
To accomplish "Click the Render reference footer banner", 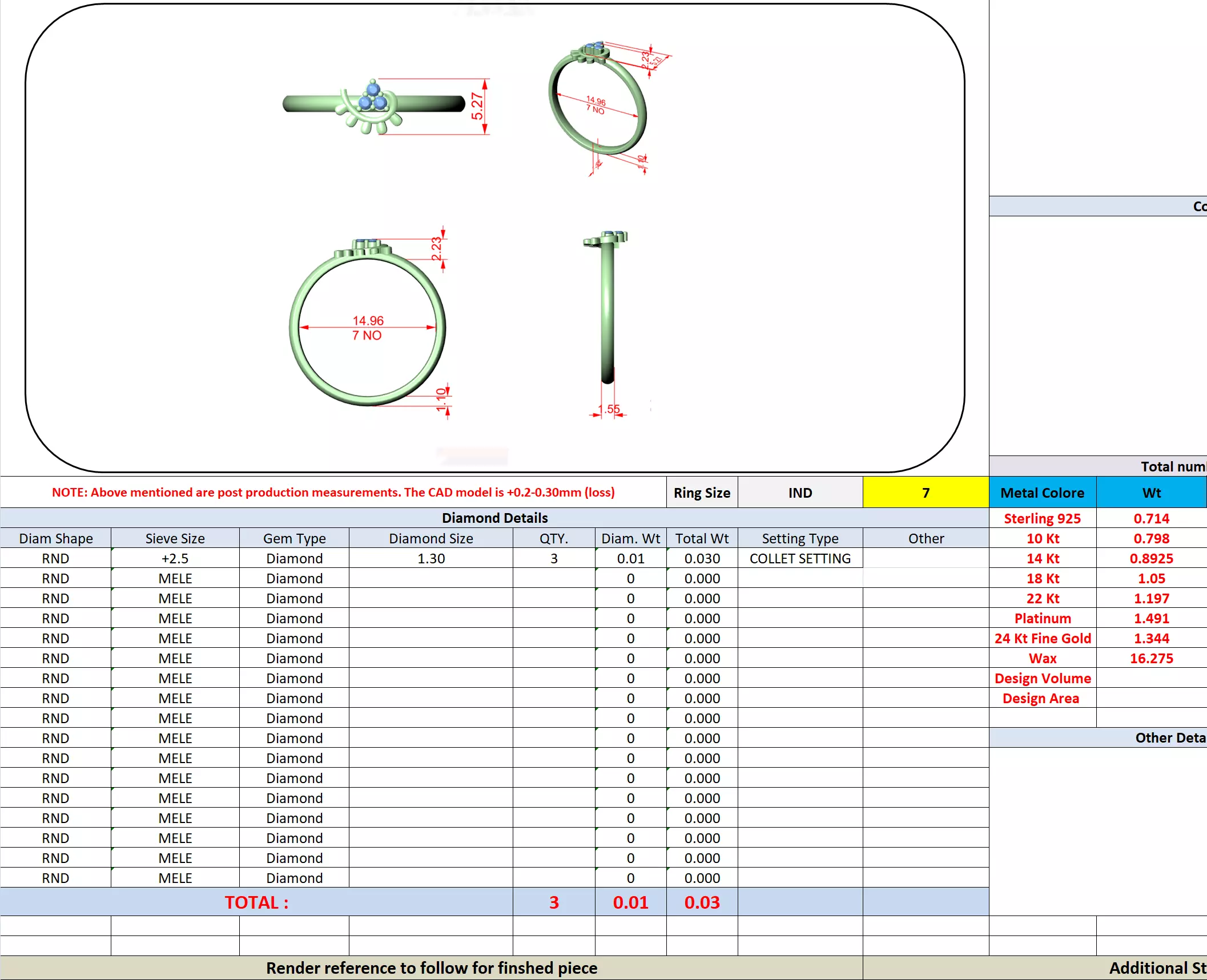I will tap(431, 967).
